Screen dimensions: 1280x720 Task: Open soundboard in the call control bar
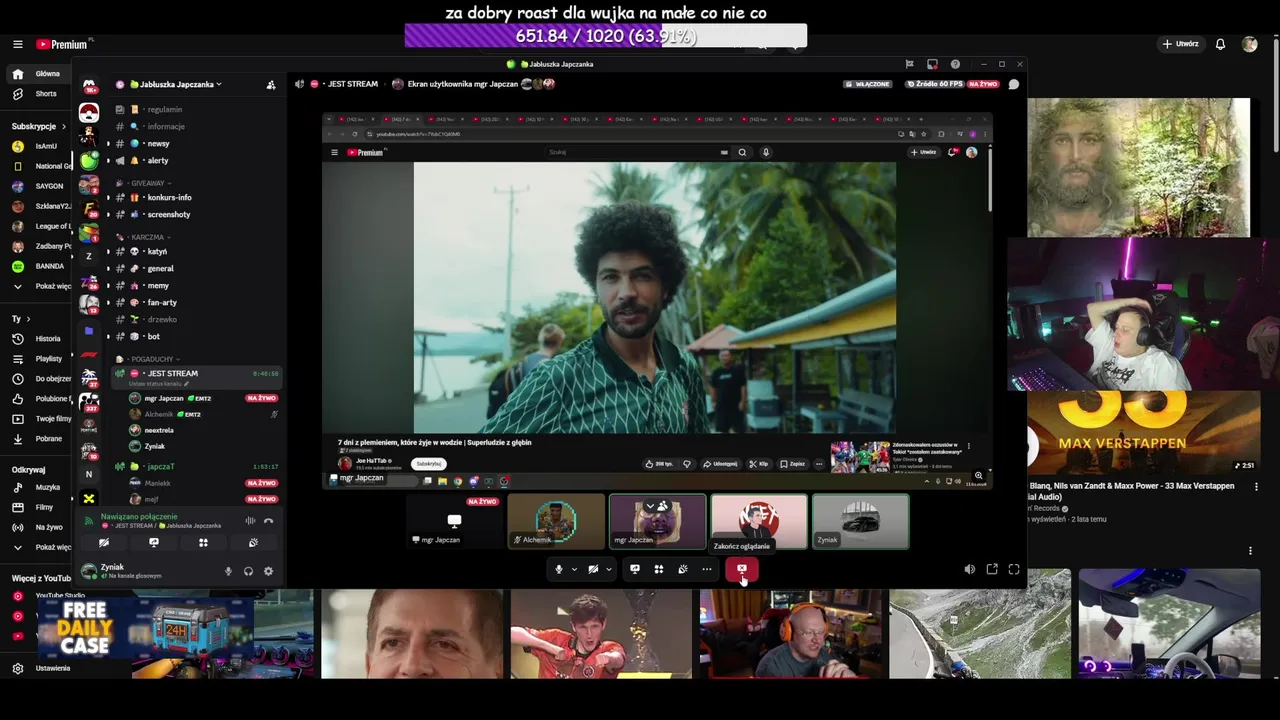pos(682,569)
